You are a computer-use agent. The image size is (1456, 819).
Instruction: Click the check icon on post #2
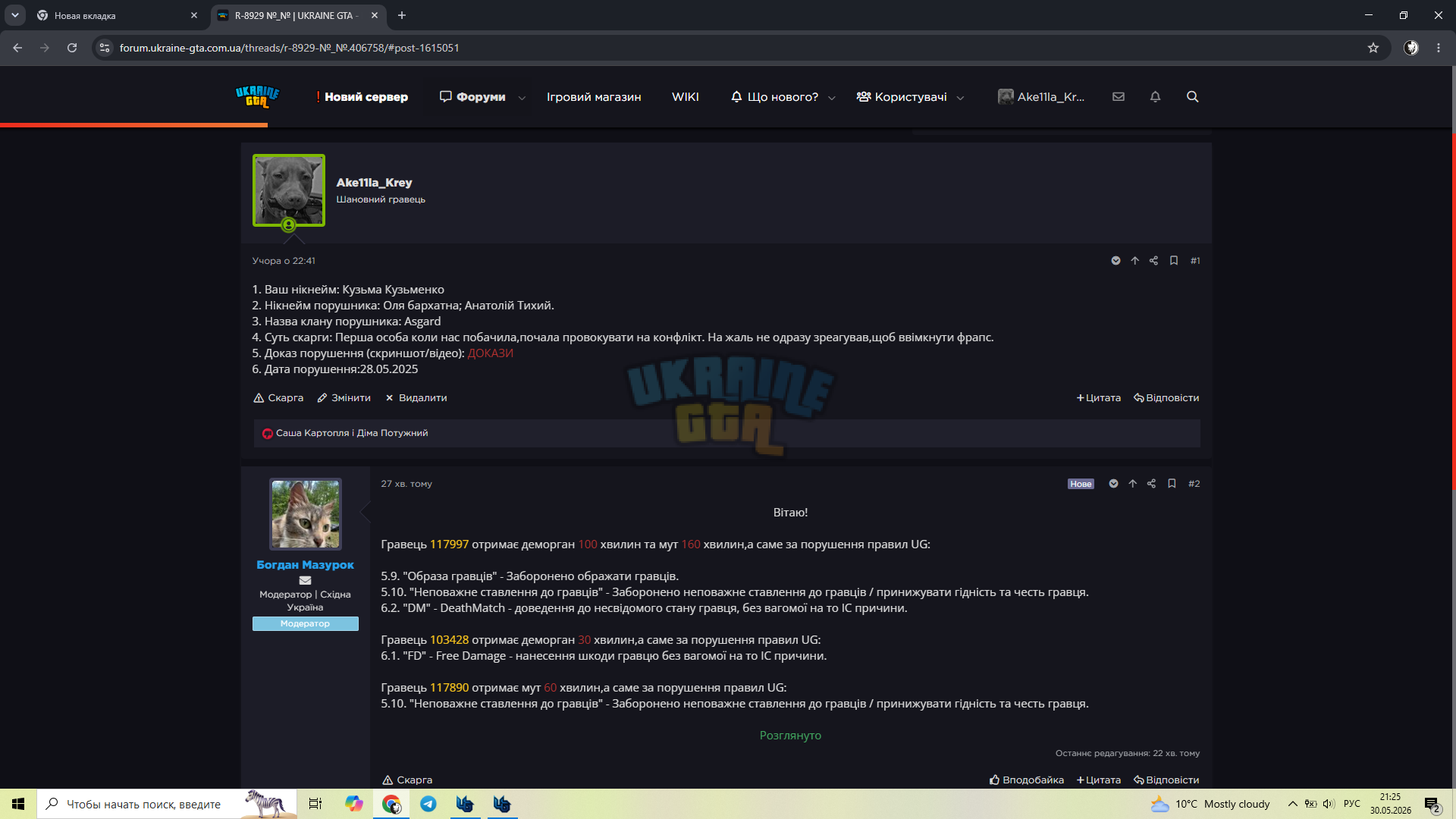click(1113, 483)
